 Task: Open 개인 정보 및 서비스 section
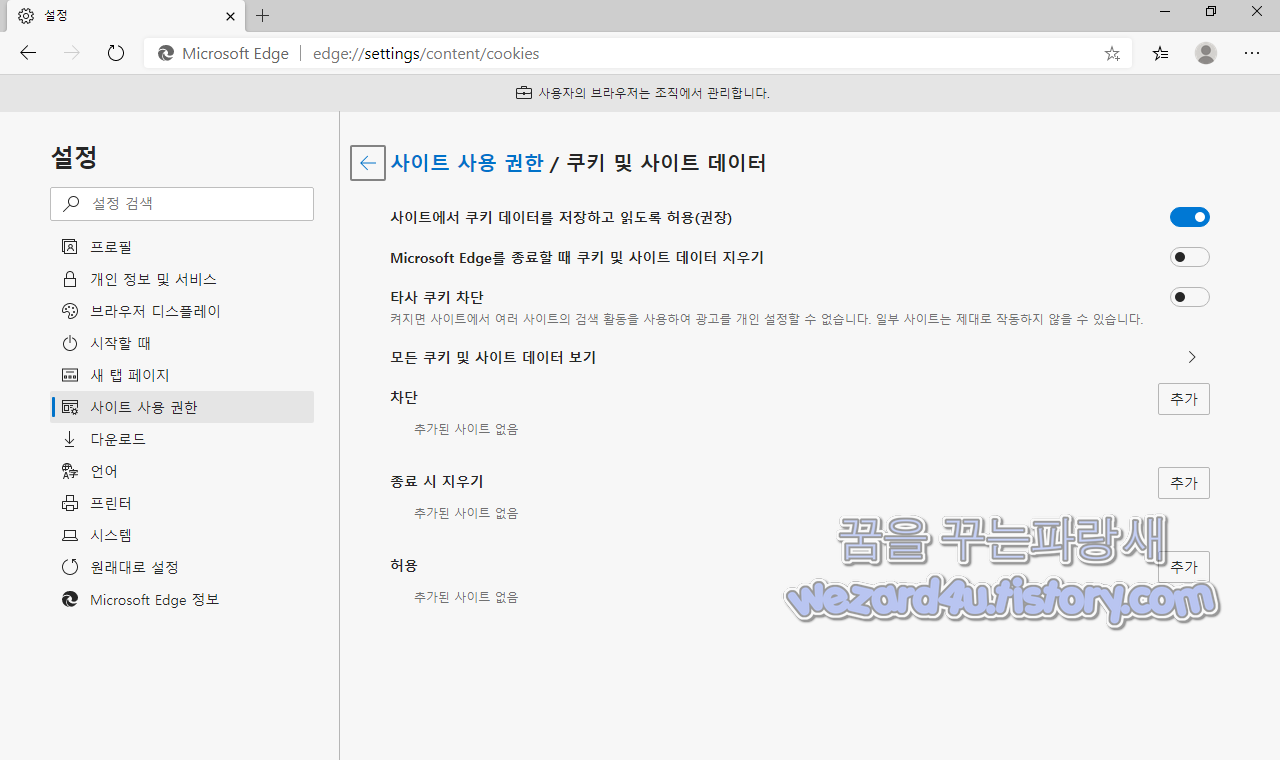182,279
